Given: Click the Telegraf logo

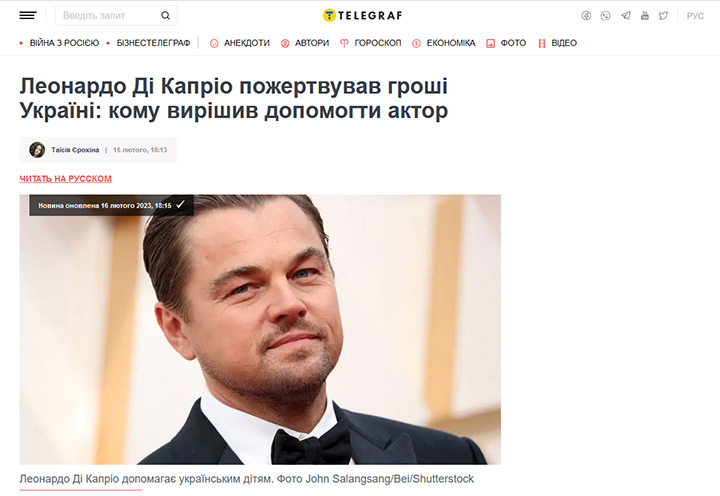Looking at the screenshot, I should (x=362, y=16).
